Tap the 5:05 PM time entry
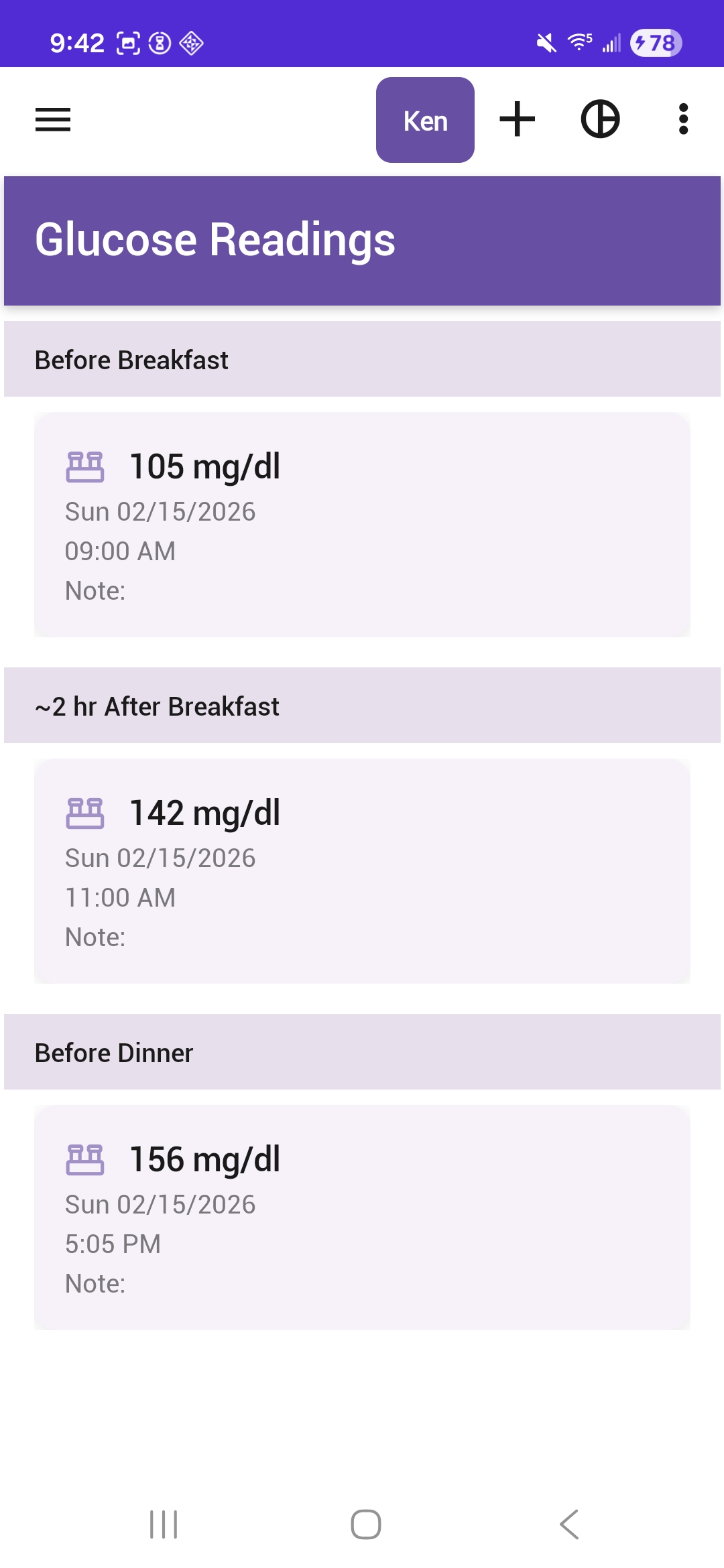 (x=113, y=1244)
